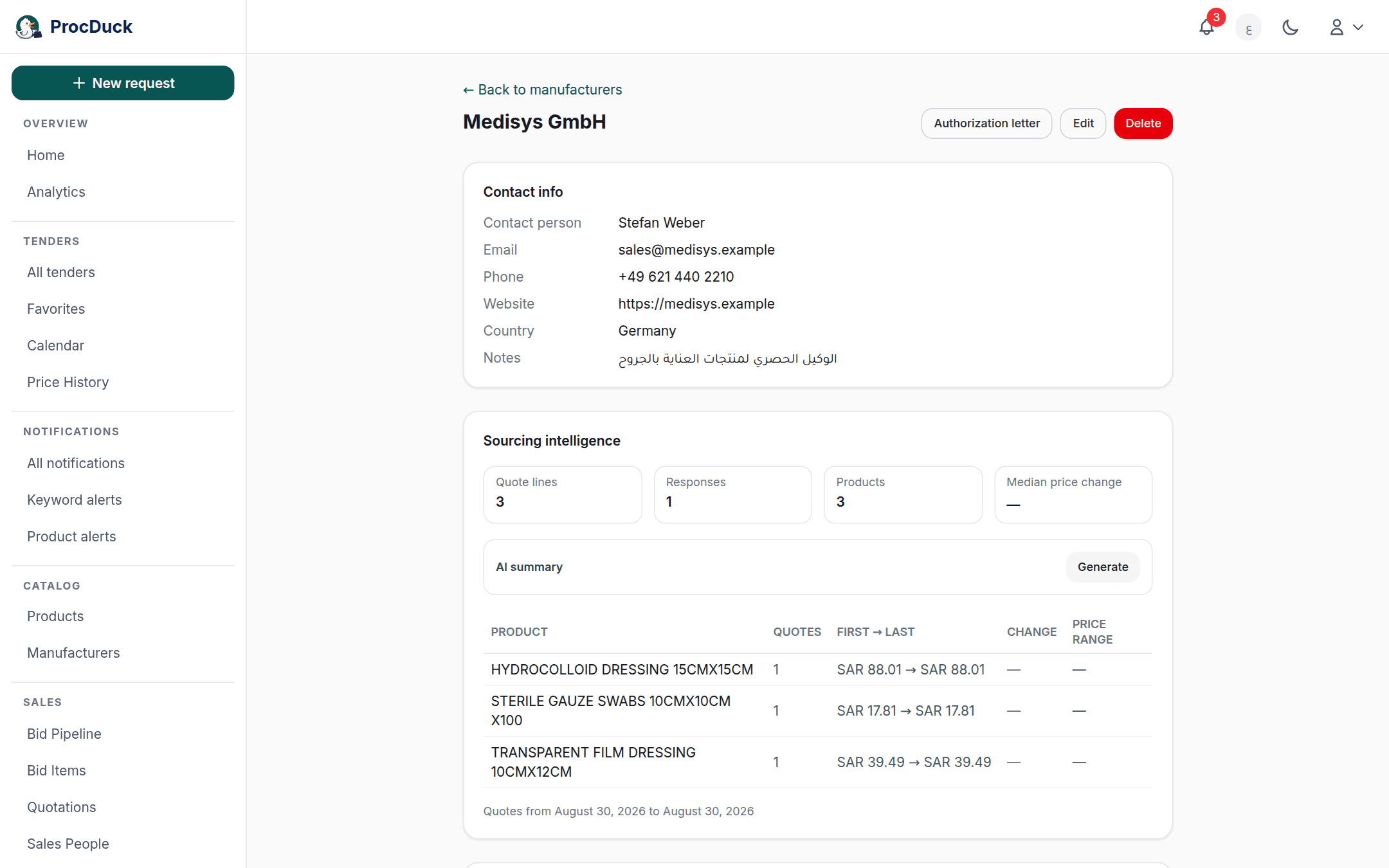Image resolution: width=1389 pixels, height=868 pixels.
Task: Click the Medisys GmbH page title
Action: pyautogui.click(x=534, y=122)
